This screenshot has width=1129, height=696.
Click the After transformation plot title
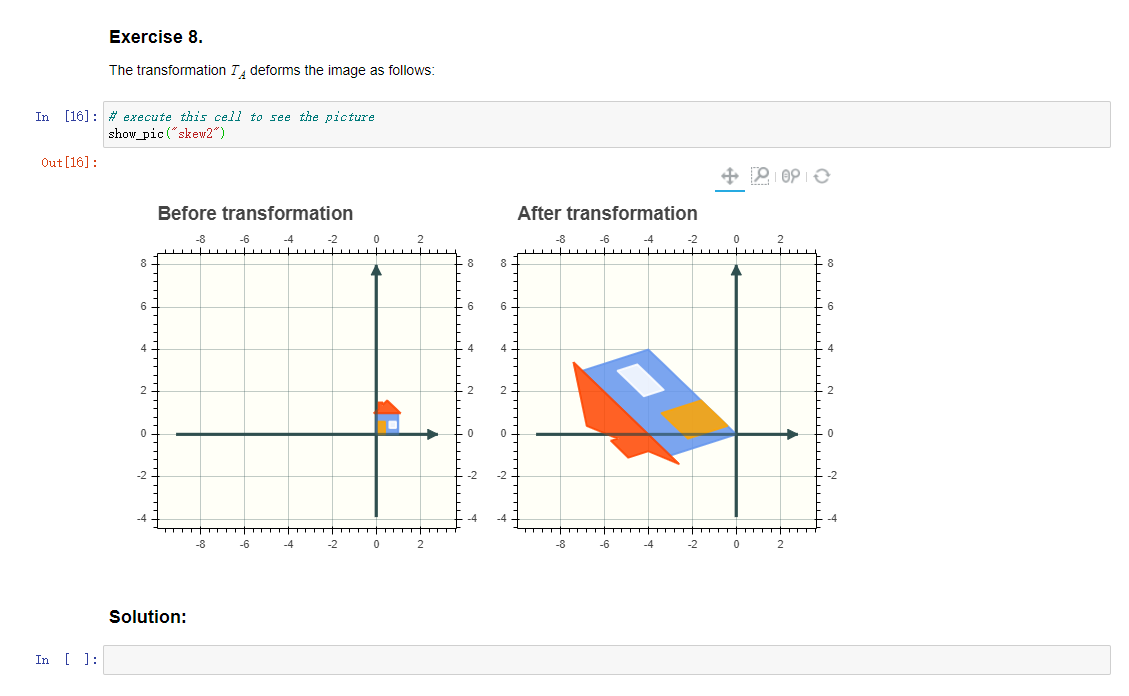[x=607, y=213]
